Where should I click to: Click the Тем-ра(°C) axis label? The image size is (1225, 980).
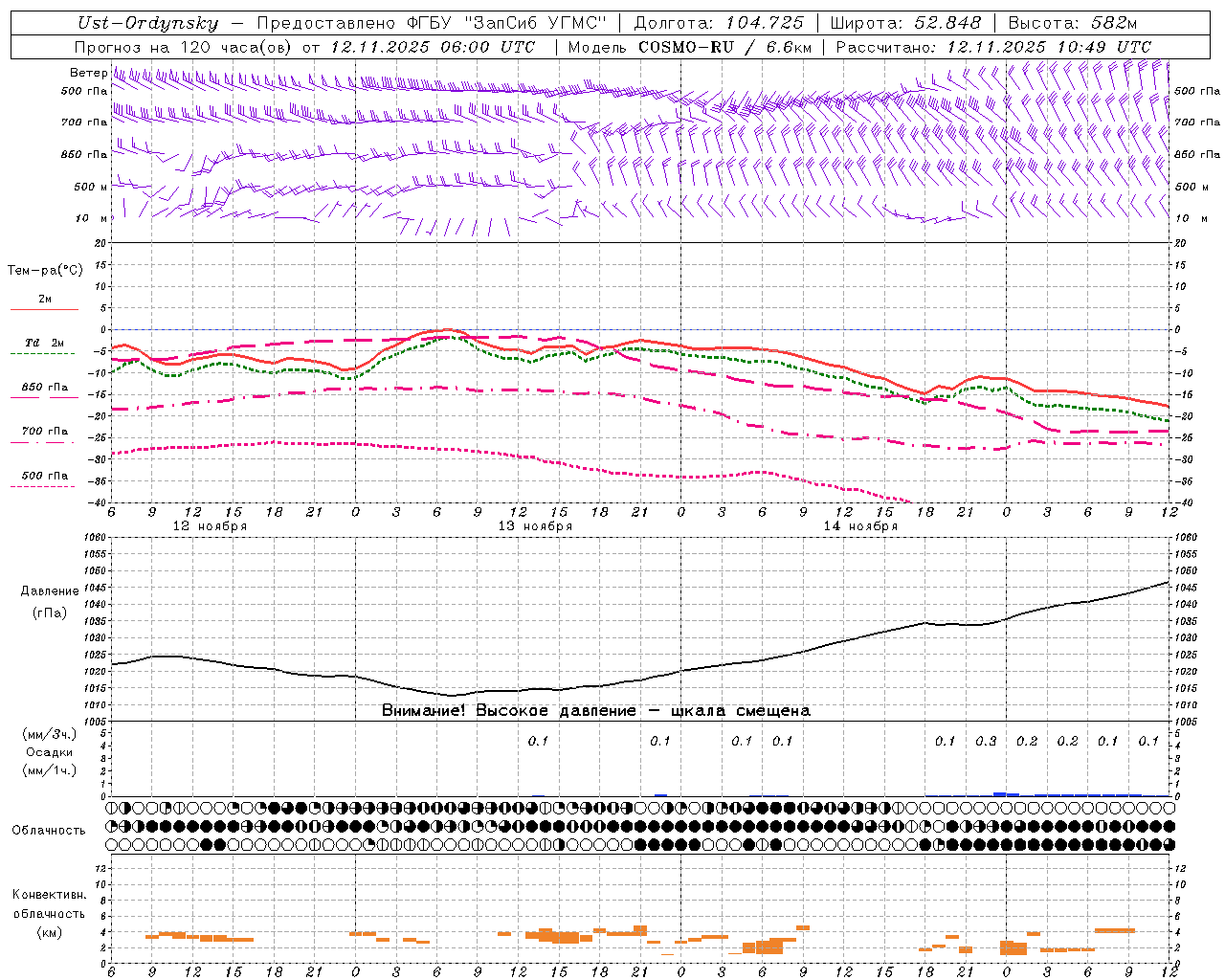pyautogui.click(x=45, y=271)
